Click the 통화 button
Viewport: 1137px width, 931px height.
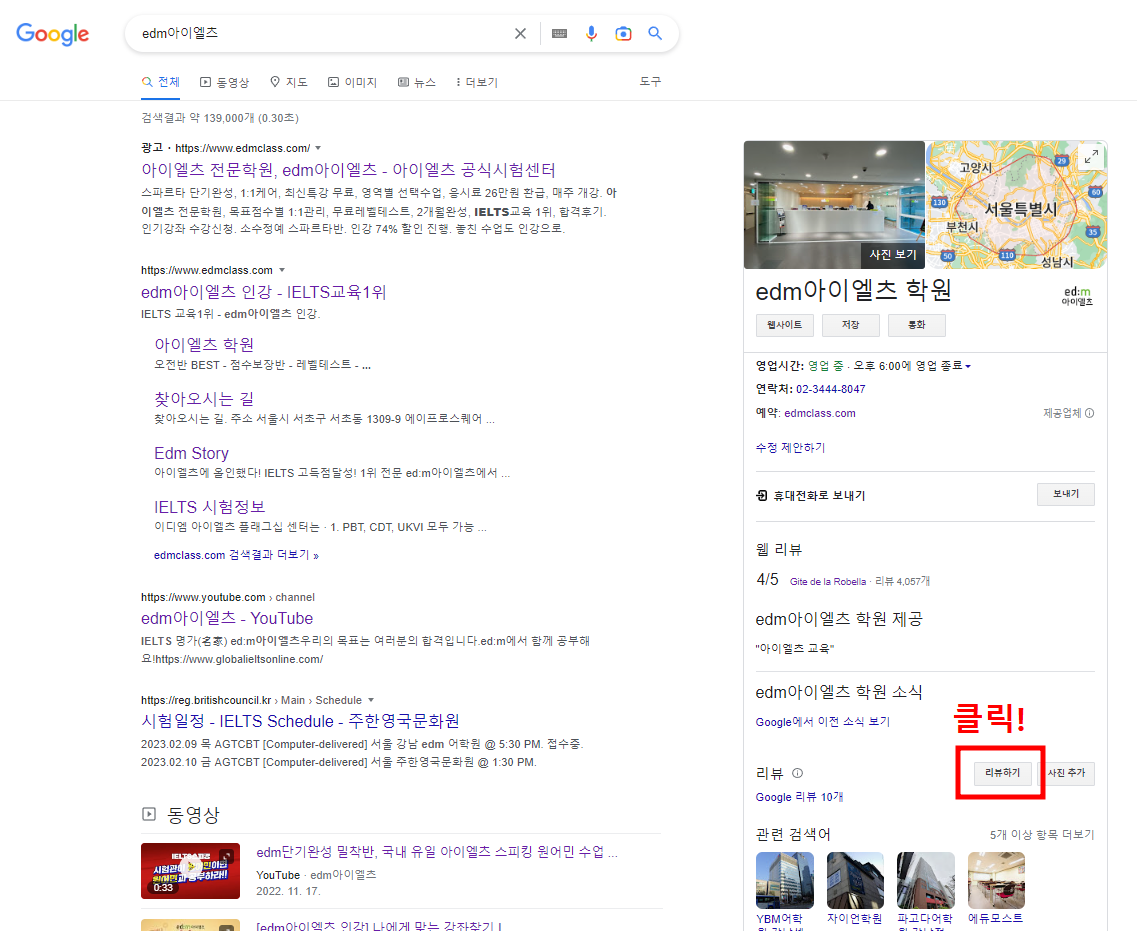coord(917,325)
